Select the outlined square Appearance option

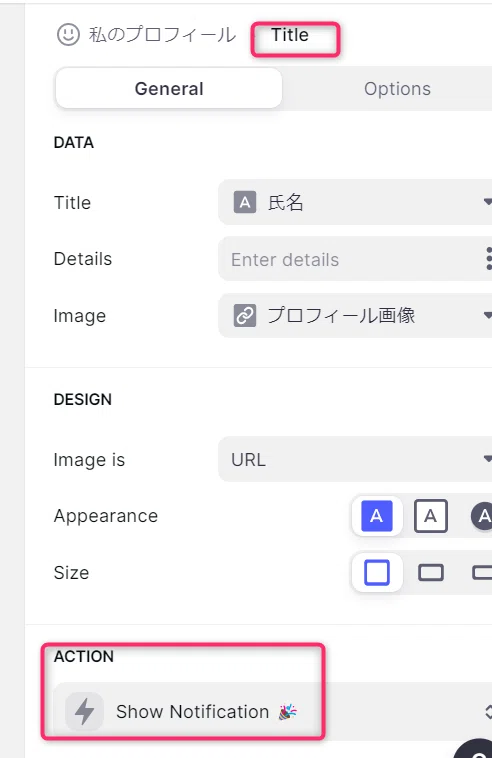click(x=431, y=516)
